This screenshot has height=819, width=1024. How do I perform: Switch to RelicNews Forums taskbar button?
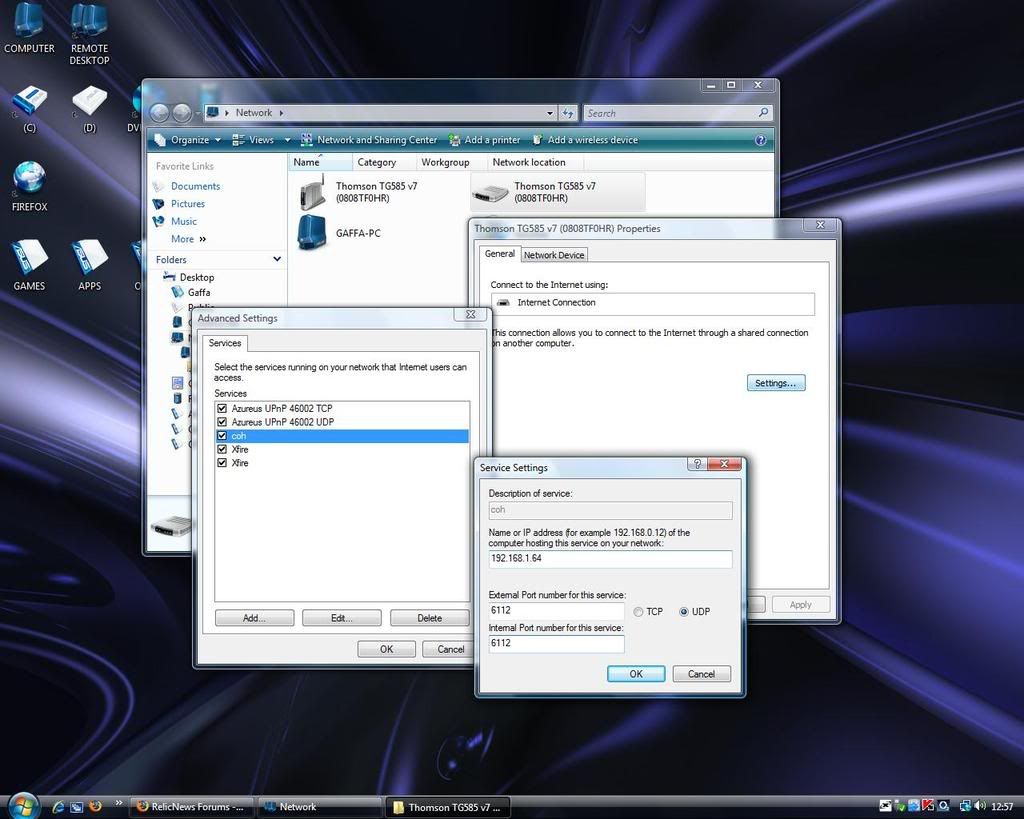(190, 807)
